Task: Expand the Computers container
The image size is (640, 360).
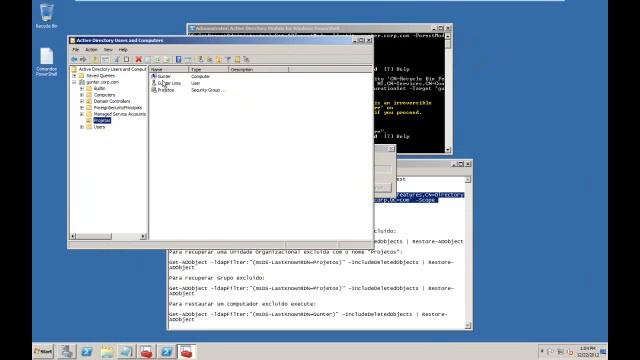Action: click(82, 95)
